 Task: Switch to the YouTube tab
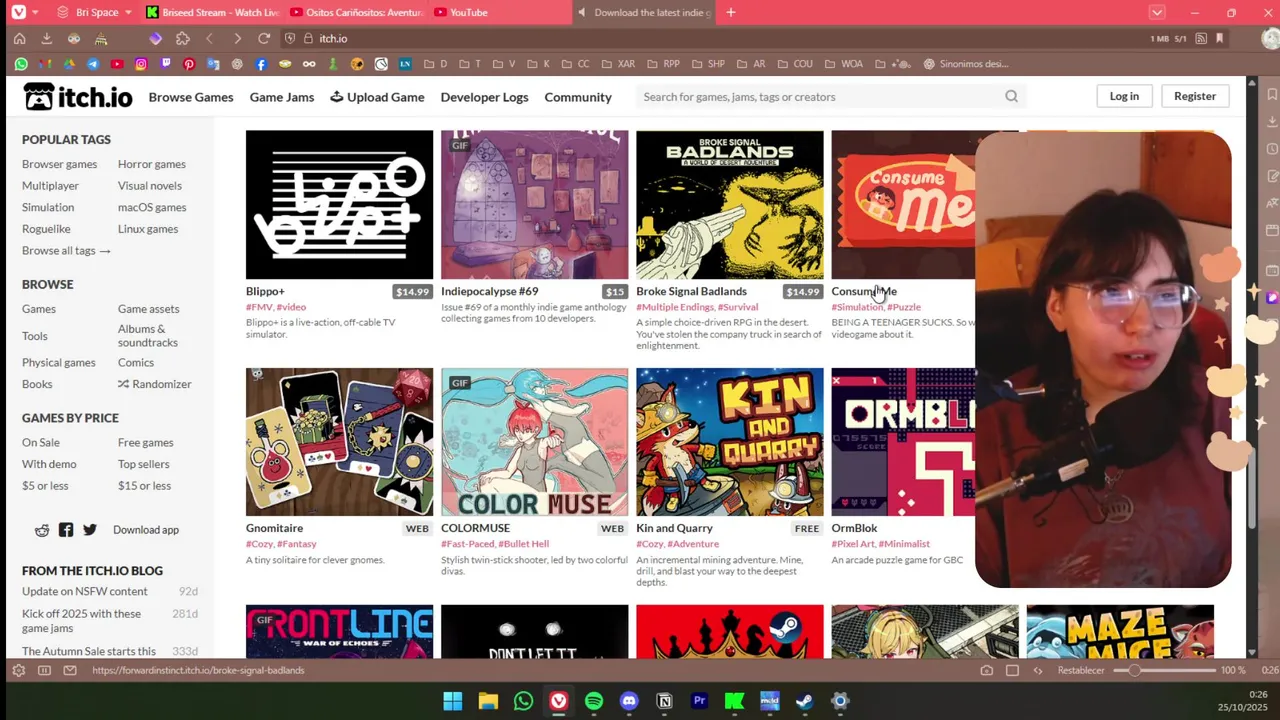(x=500, y=12)
